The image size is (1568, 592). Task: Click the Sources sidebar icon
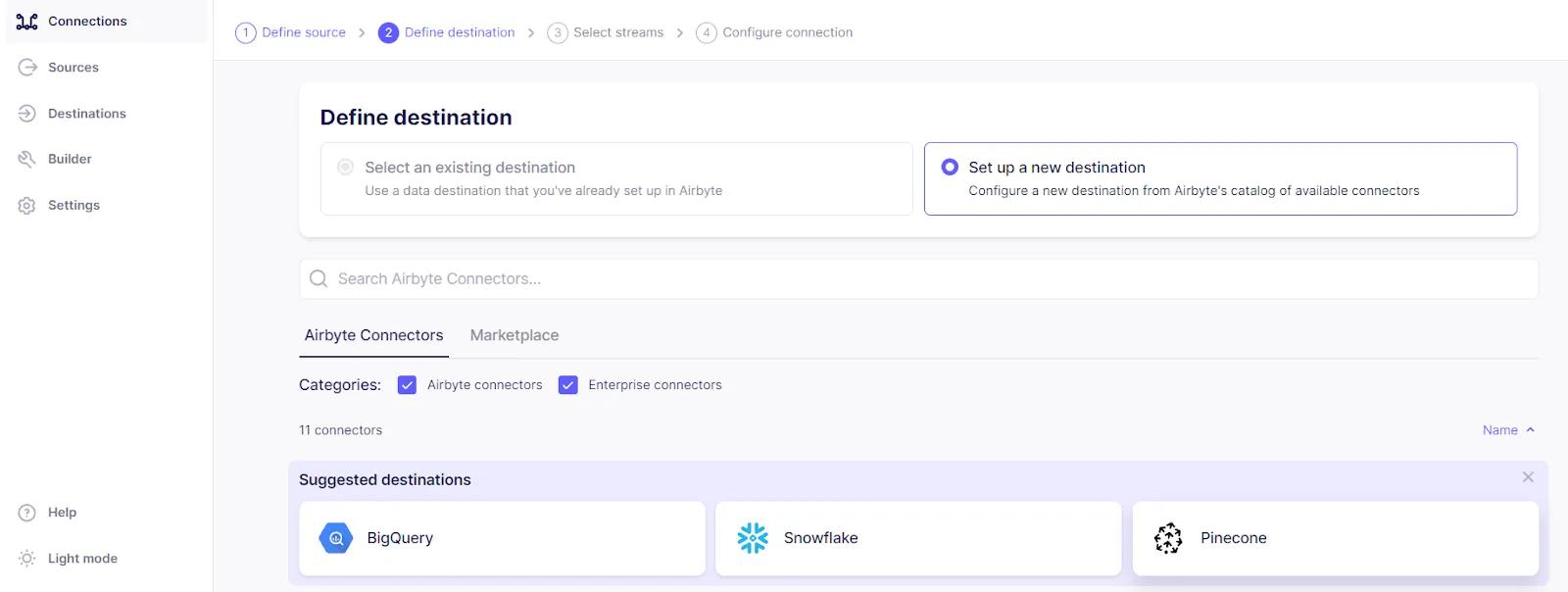pos(27,68)
